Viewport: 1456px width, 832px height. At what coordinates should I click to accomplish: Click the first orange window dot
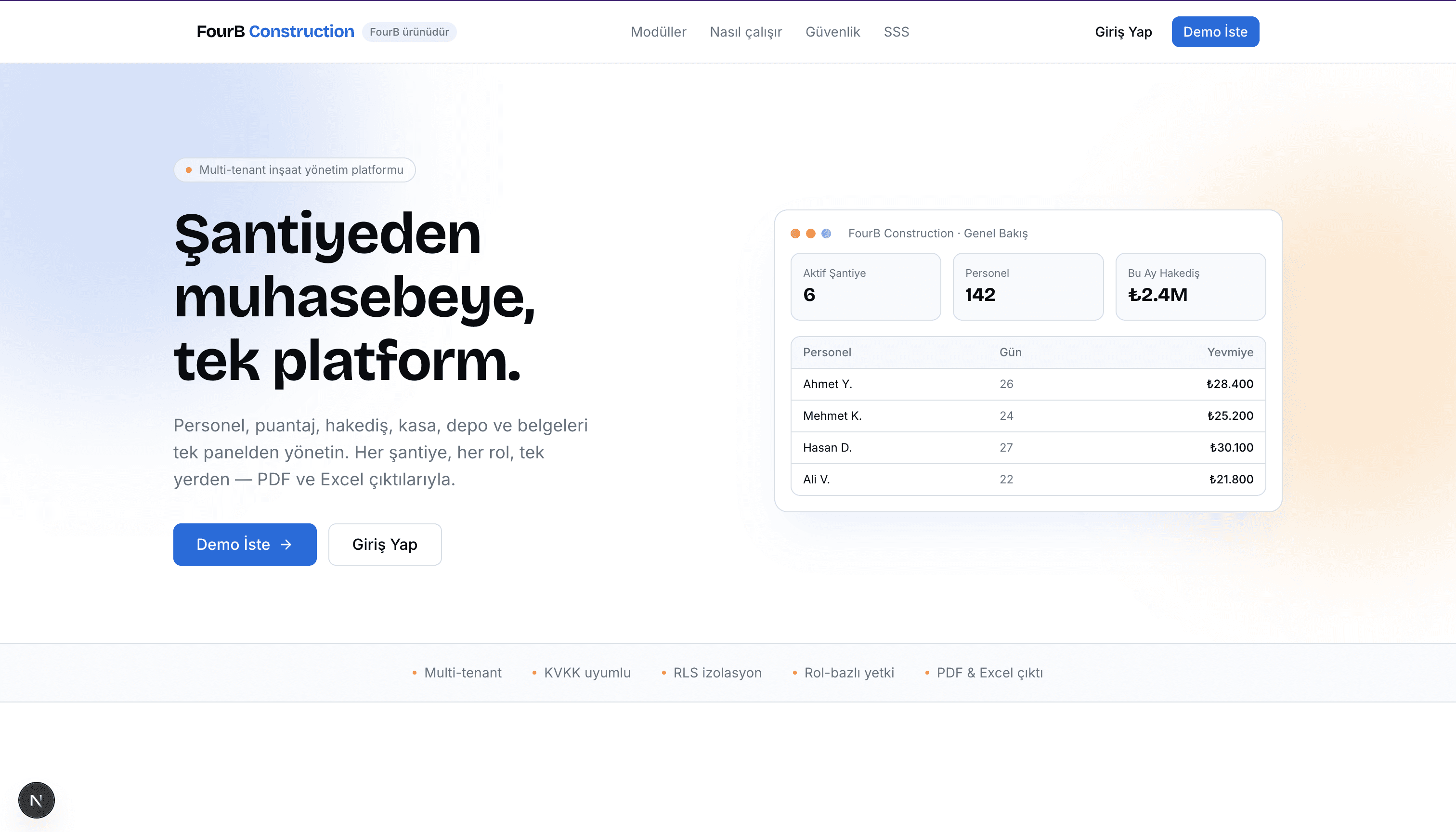(x=795, y=233)
